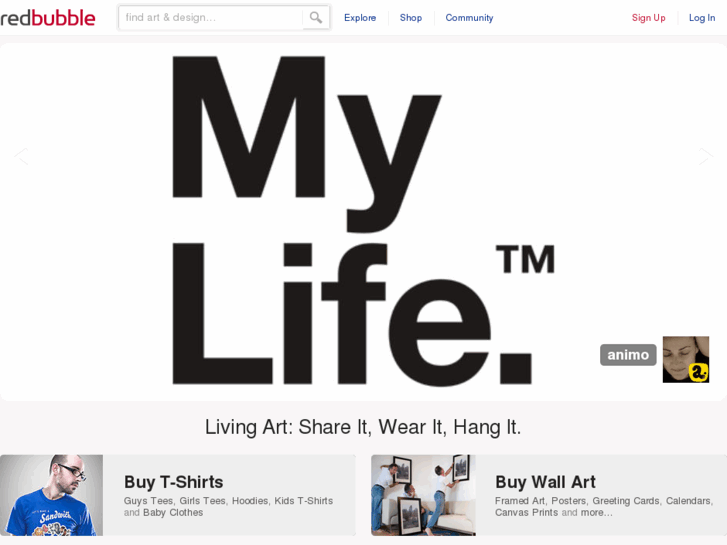This screenshot has height=545, width=727.
Task: Click the Log In link
Action: pos(702,18)
